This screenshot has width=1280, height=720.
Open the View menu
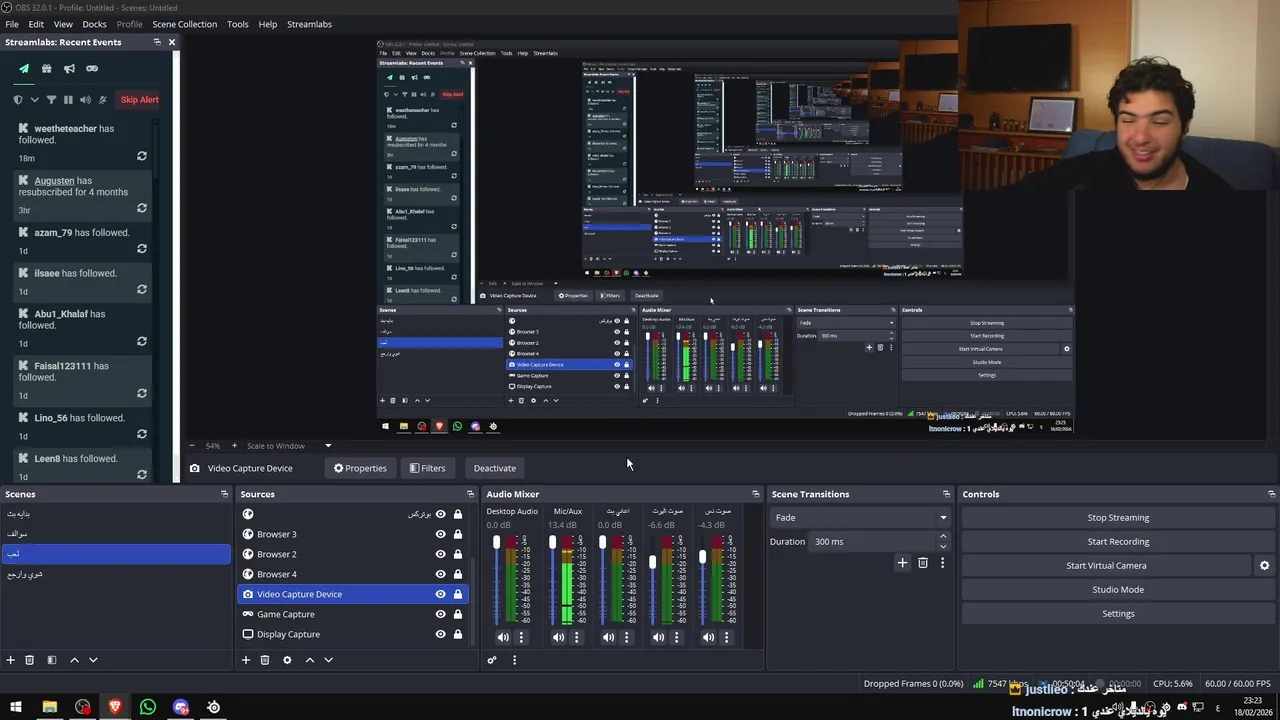pyautogui.click(x=63, y=24)
